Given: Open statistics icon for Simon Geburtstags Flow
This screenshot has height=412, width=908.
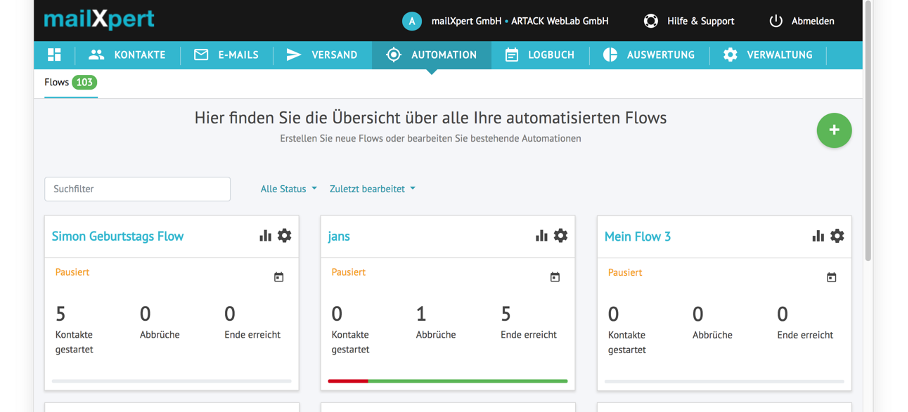Looking at the screenshot, I should (265, 236).
